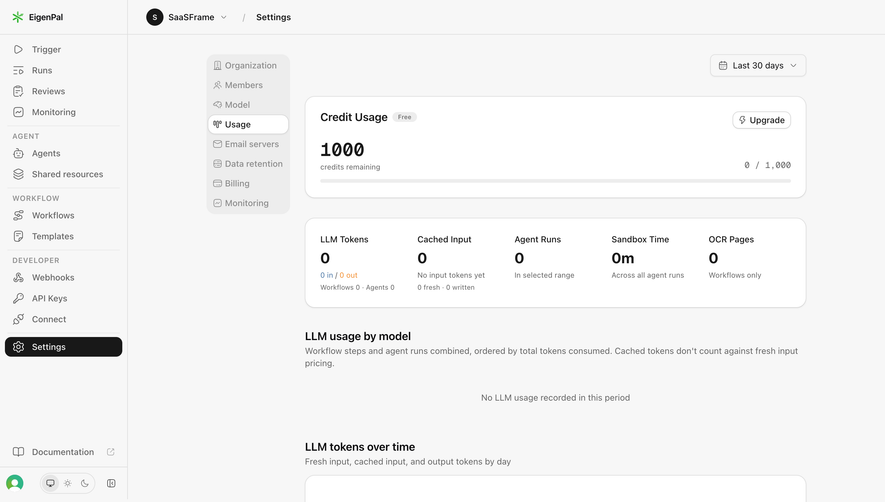Click the "0 out" token text
The height and width of the screenshot is (502, 885).
348,275
